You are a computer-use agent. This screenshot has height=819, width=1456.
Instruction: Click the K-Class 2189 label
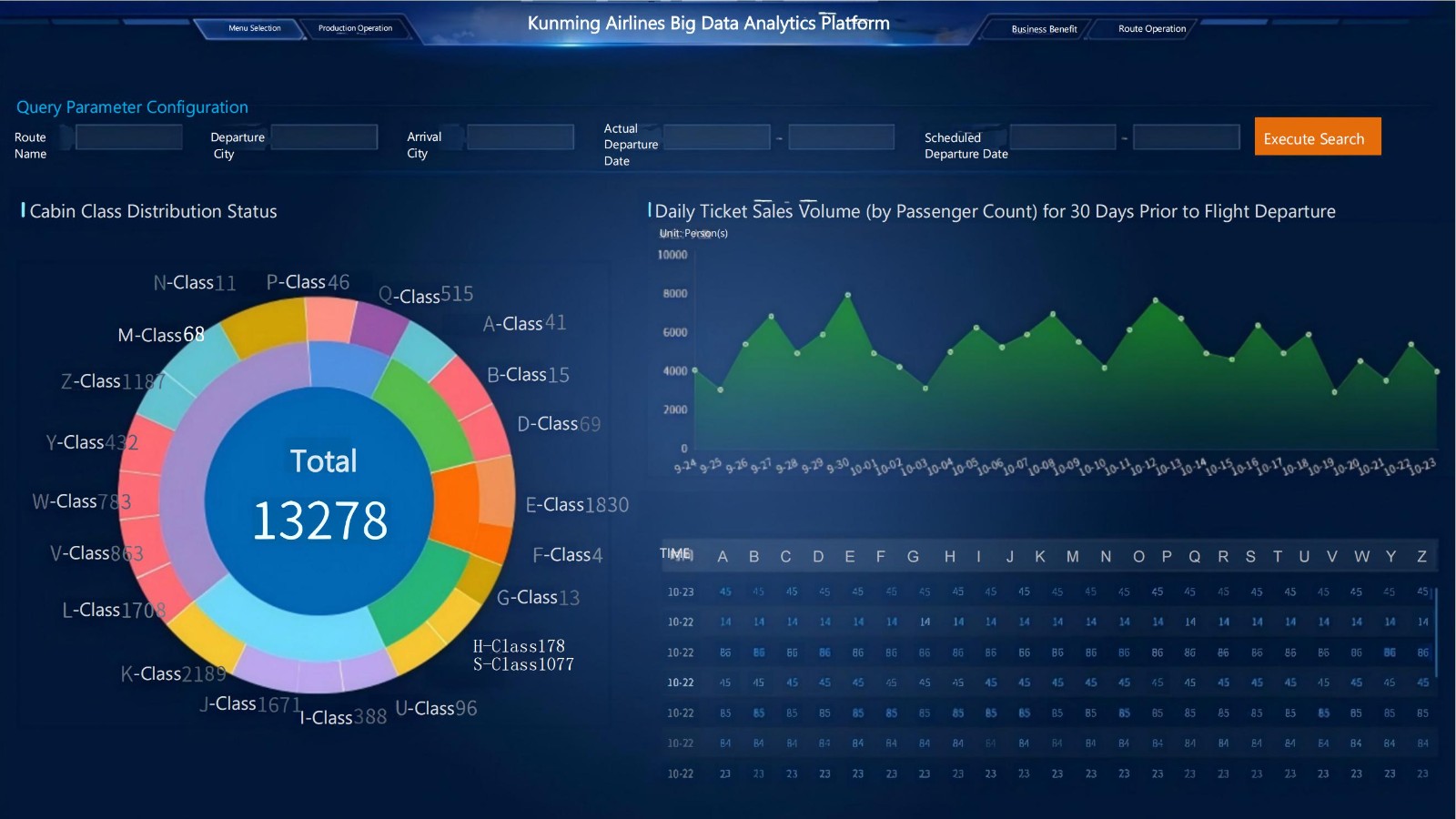[x=173, y=674]
